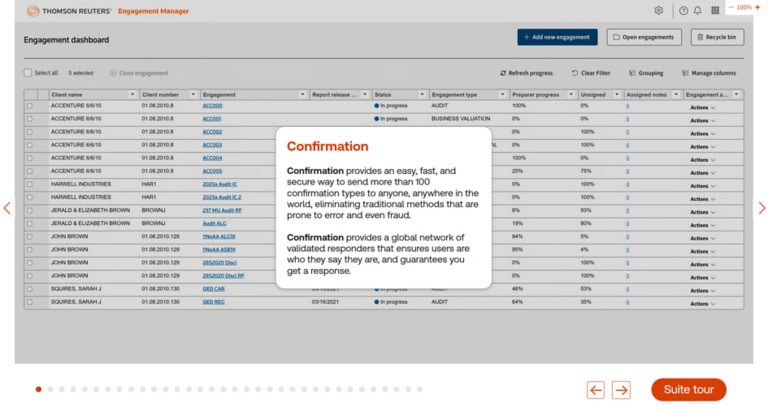Viewport: 768px width, 410px height.
Task: Open assigned notes icon for QED REC row
Action: tap(627, 302)
